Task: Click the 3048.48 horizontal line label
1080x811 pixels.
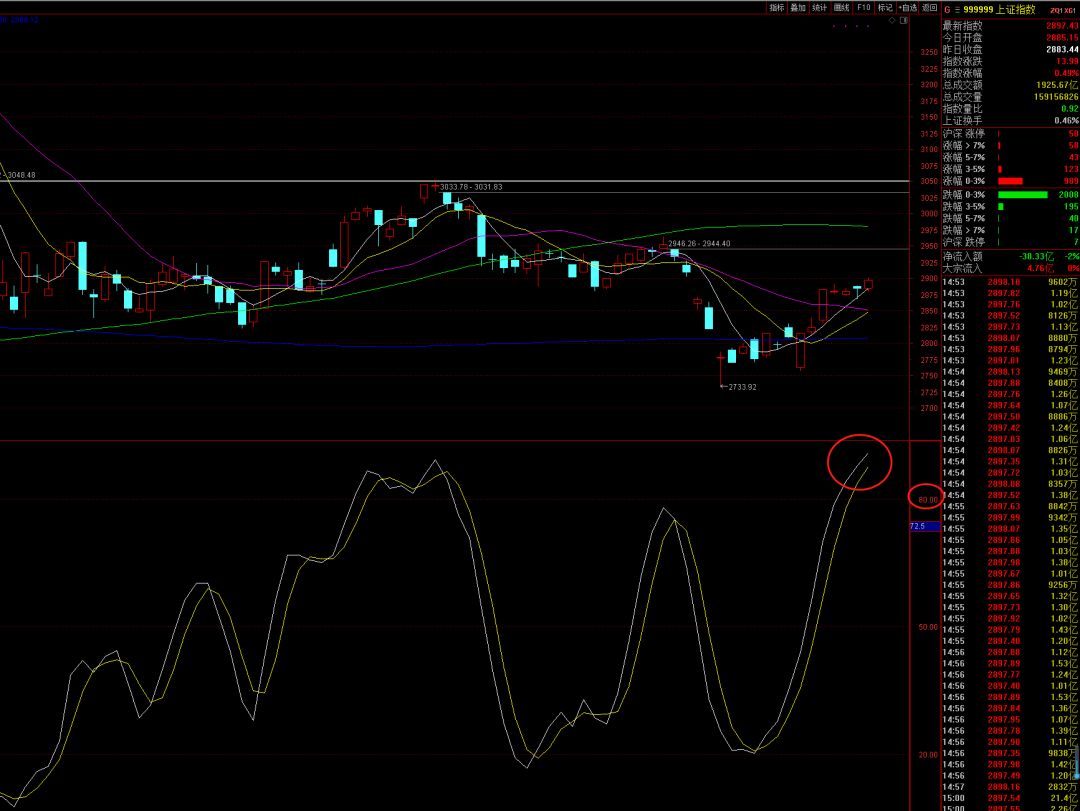Action: pyautogui.click(x=21, y=175)
